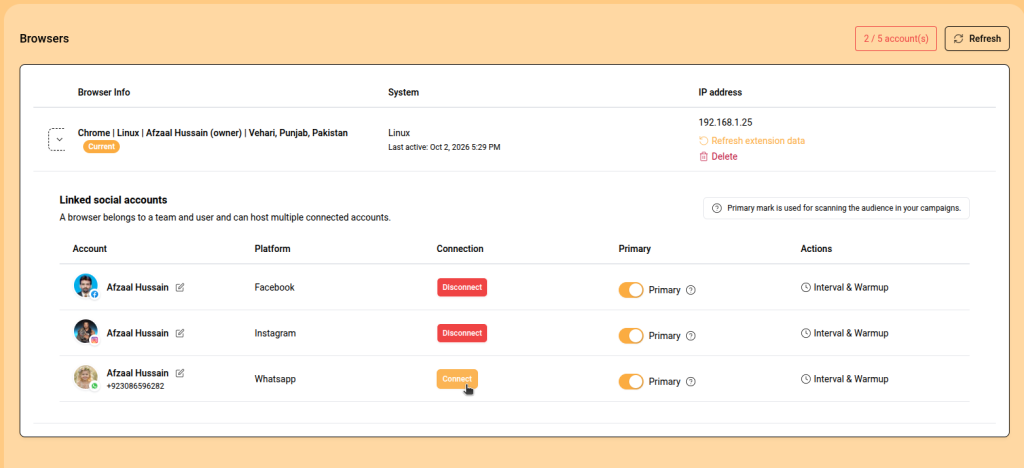Click the Actions column header
The width and height of the screenshot is (1024, 468).
click(816, 249)
